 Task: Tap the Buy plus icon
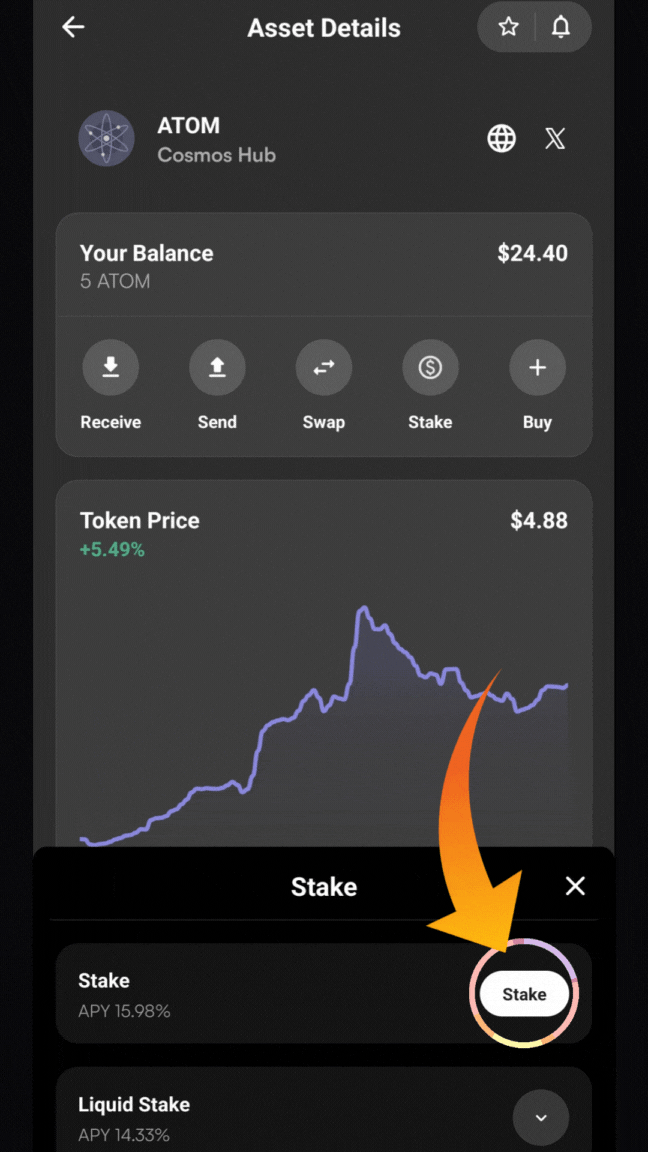point(537,368)
